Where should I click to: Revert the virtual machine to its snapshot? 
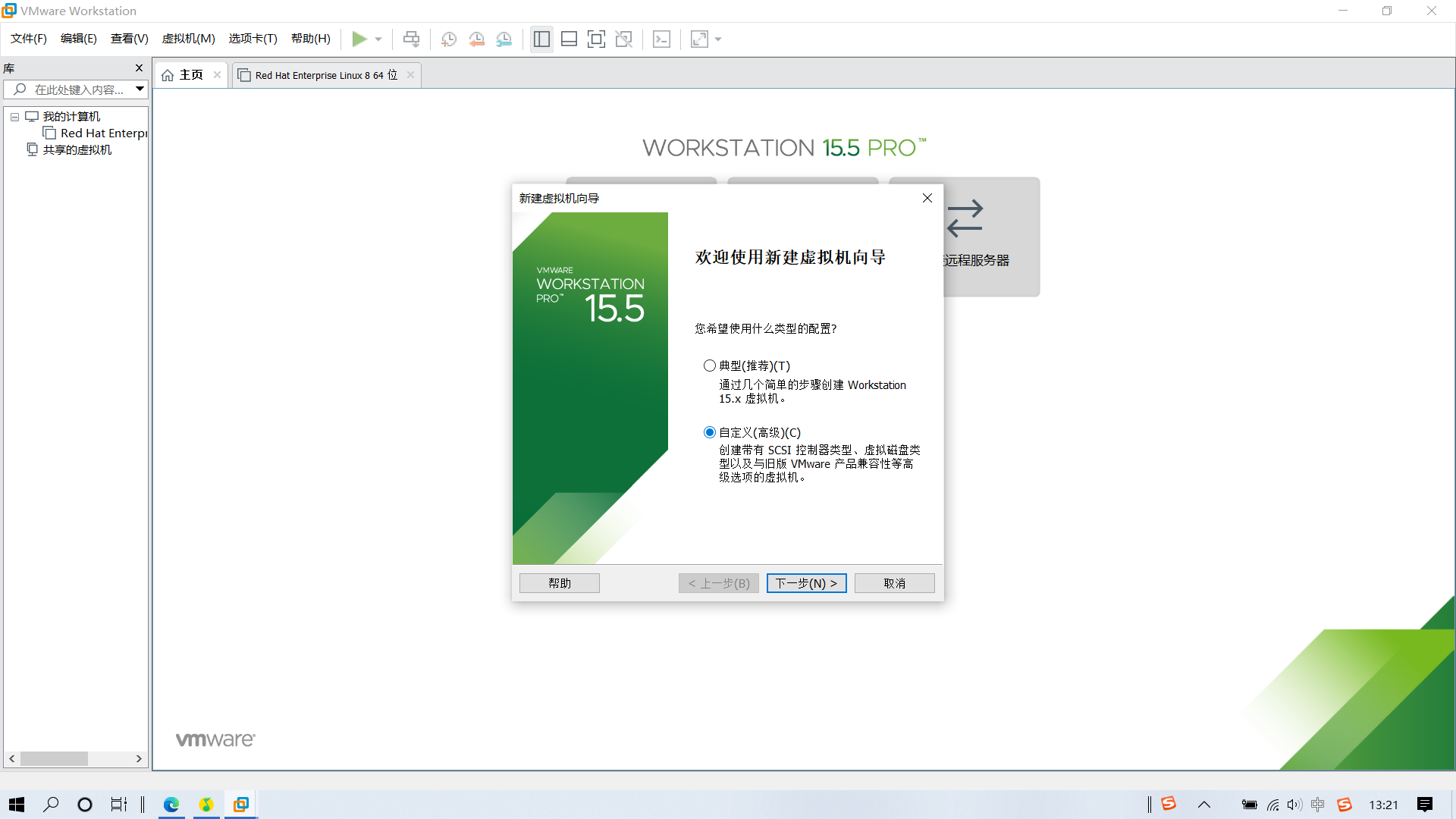point(477,39)
